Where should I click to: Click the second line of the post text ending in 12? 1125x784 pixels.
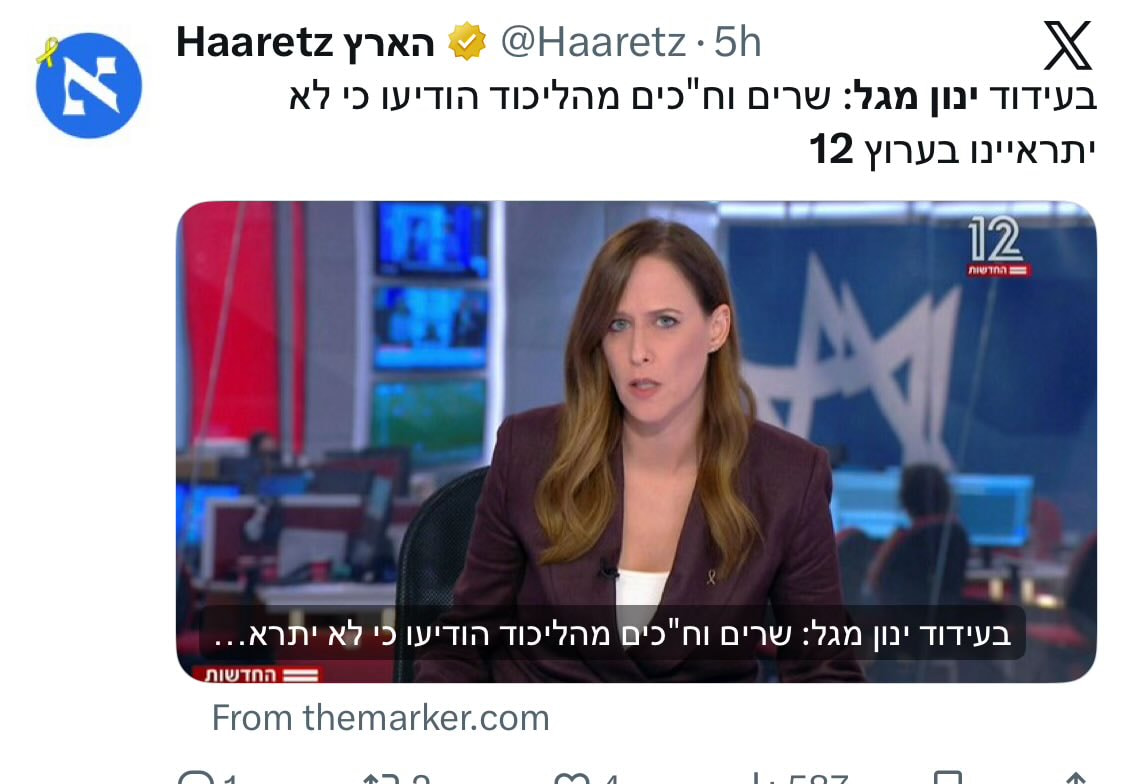pyautogui.click(x=952, y=151)
